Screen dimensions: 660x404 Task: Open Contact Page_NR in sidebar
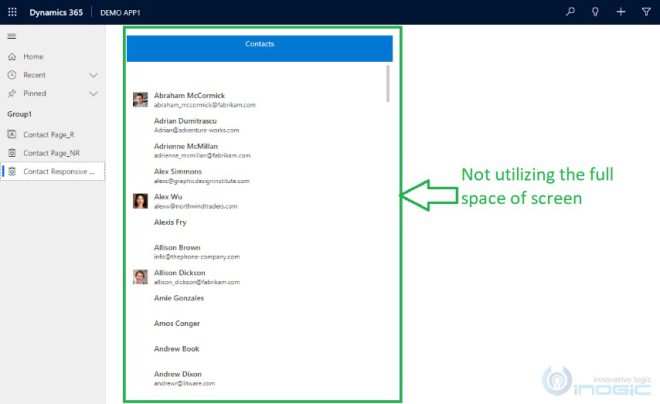point(52,153)
